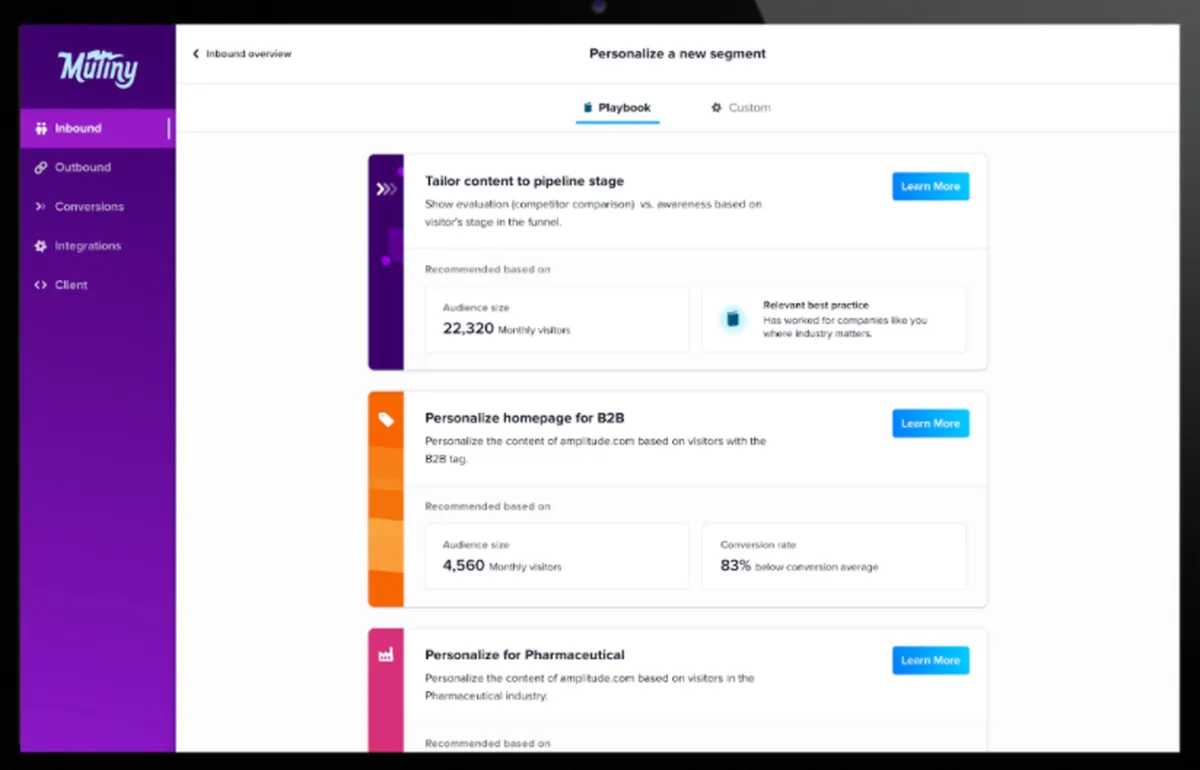Click 'Recommended based on' in the B2B card
This screenshot has height=770, width=1200.
coord(487,506)
